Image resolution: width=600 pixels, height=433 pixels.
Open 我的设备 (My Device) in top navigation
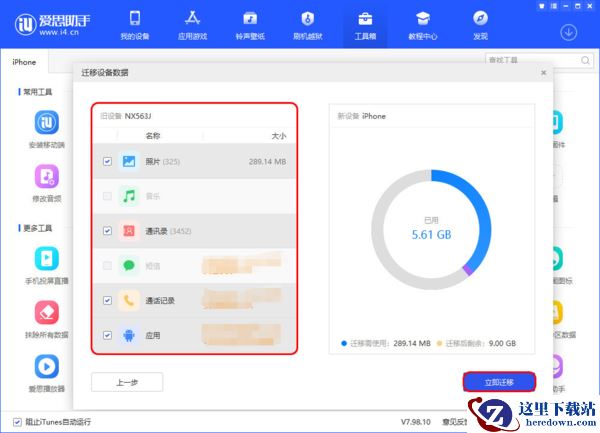click(135, 25)
